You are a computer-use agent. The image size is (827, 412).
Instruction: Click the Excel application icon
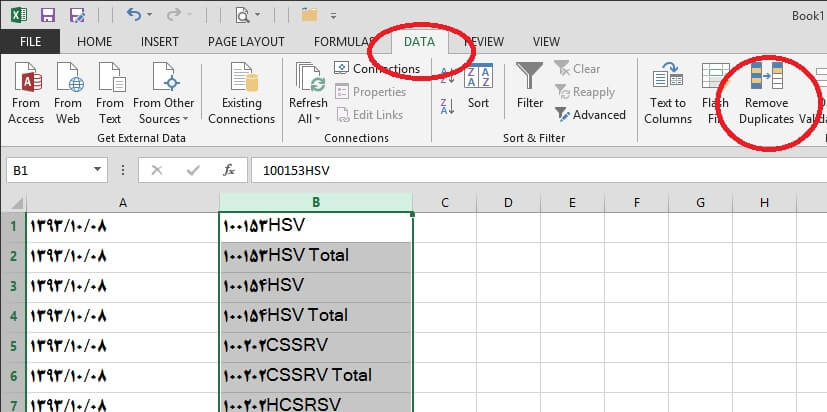[19, 15]
